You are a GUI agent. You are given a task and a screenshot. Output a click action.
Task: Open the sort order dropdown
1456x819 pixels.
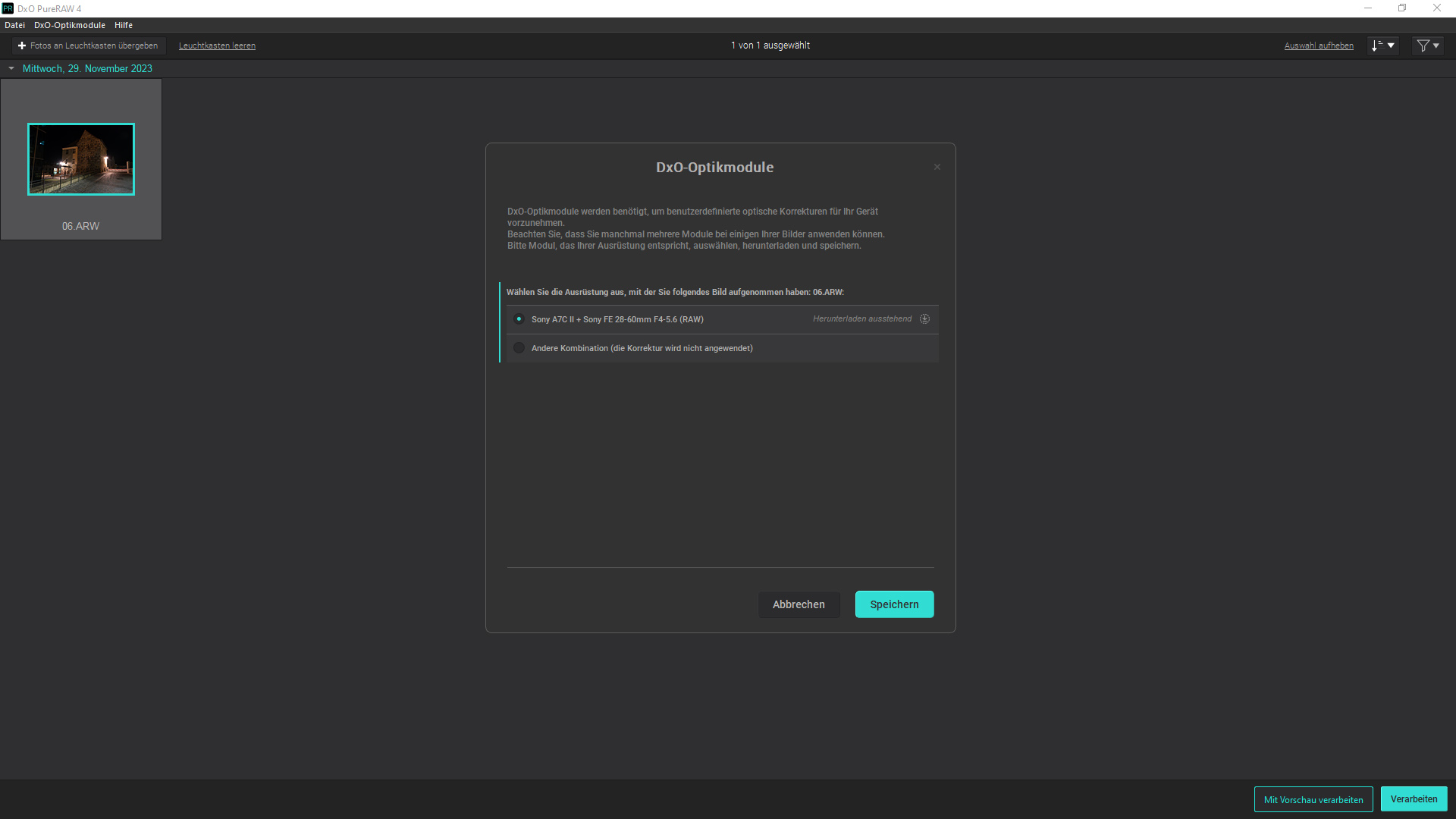[1382, 45]
